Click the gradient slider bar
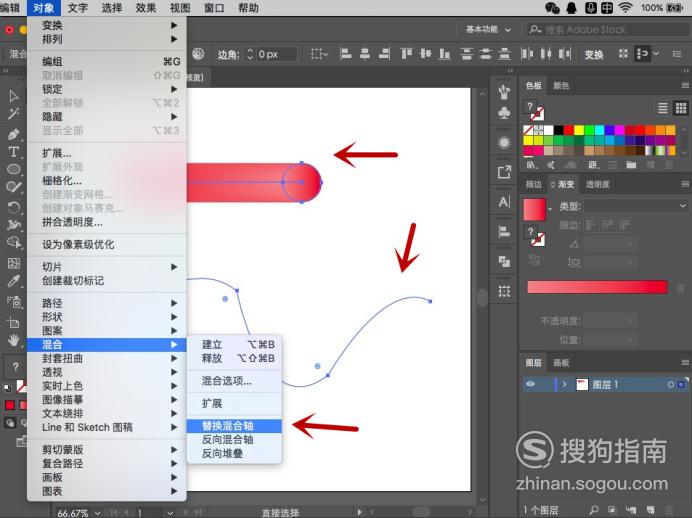This screenshot has height=518, width=692. [x=597, y=287]
